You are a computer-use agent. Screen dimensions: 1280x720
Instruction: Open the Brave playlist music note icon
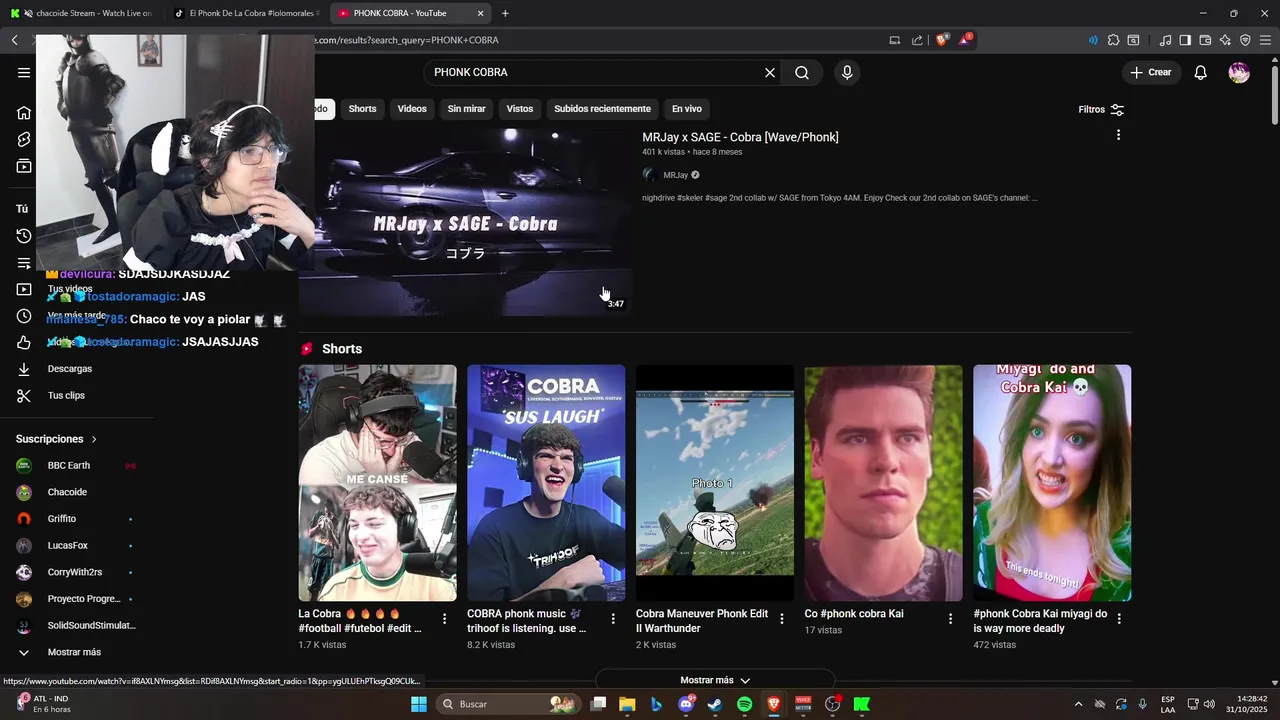click(1165, 40)
